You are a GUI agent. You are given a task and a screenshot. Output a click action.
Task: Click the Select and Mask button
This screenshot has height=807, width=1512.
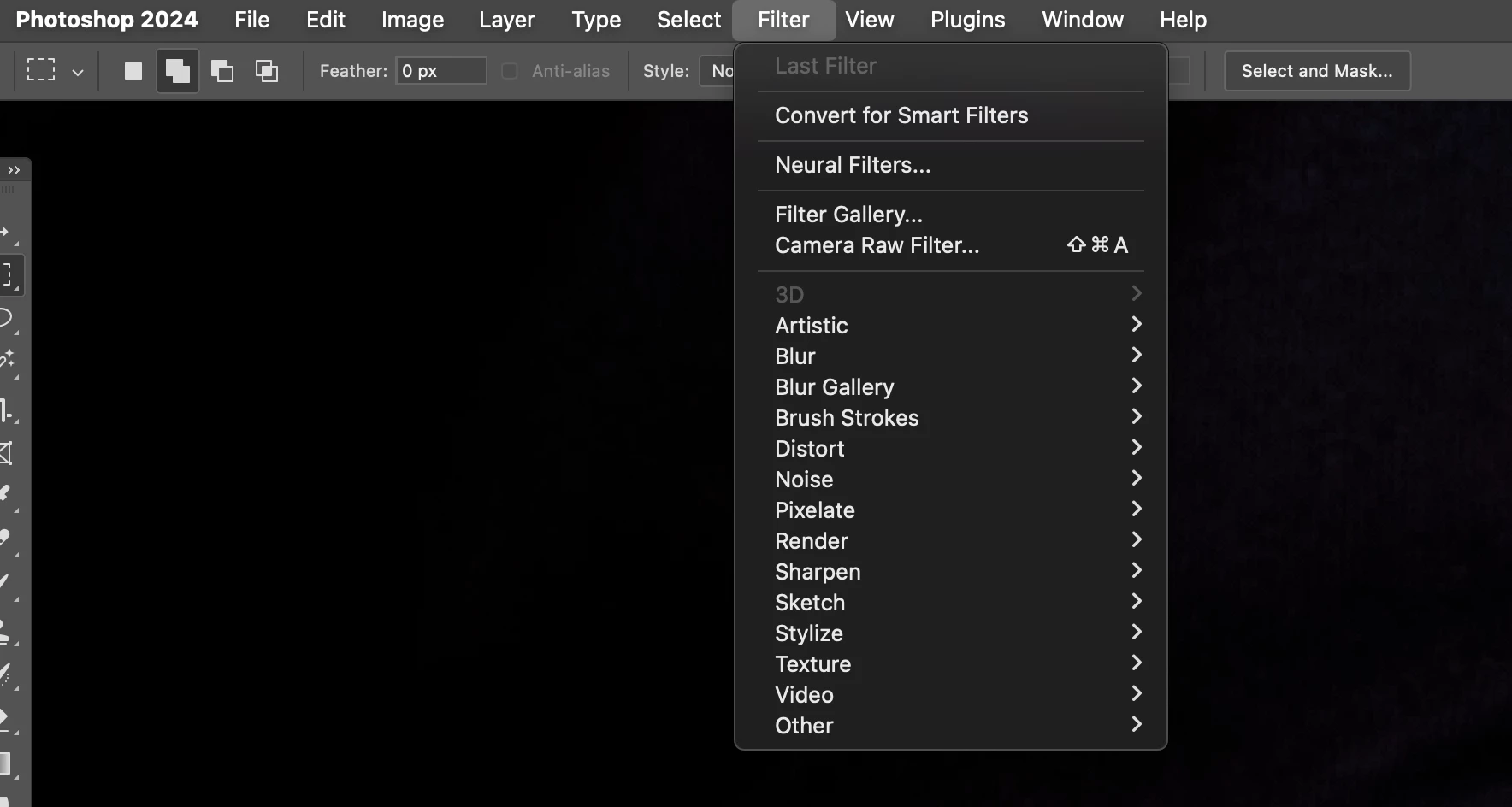(x=1317, y=71)
